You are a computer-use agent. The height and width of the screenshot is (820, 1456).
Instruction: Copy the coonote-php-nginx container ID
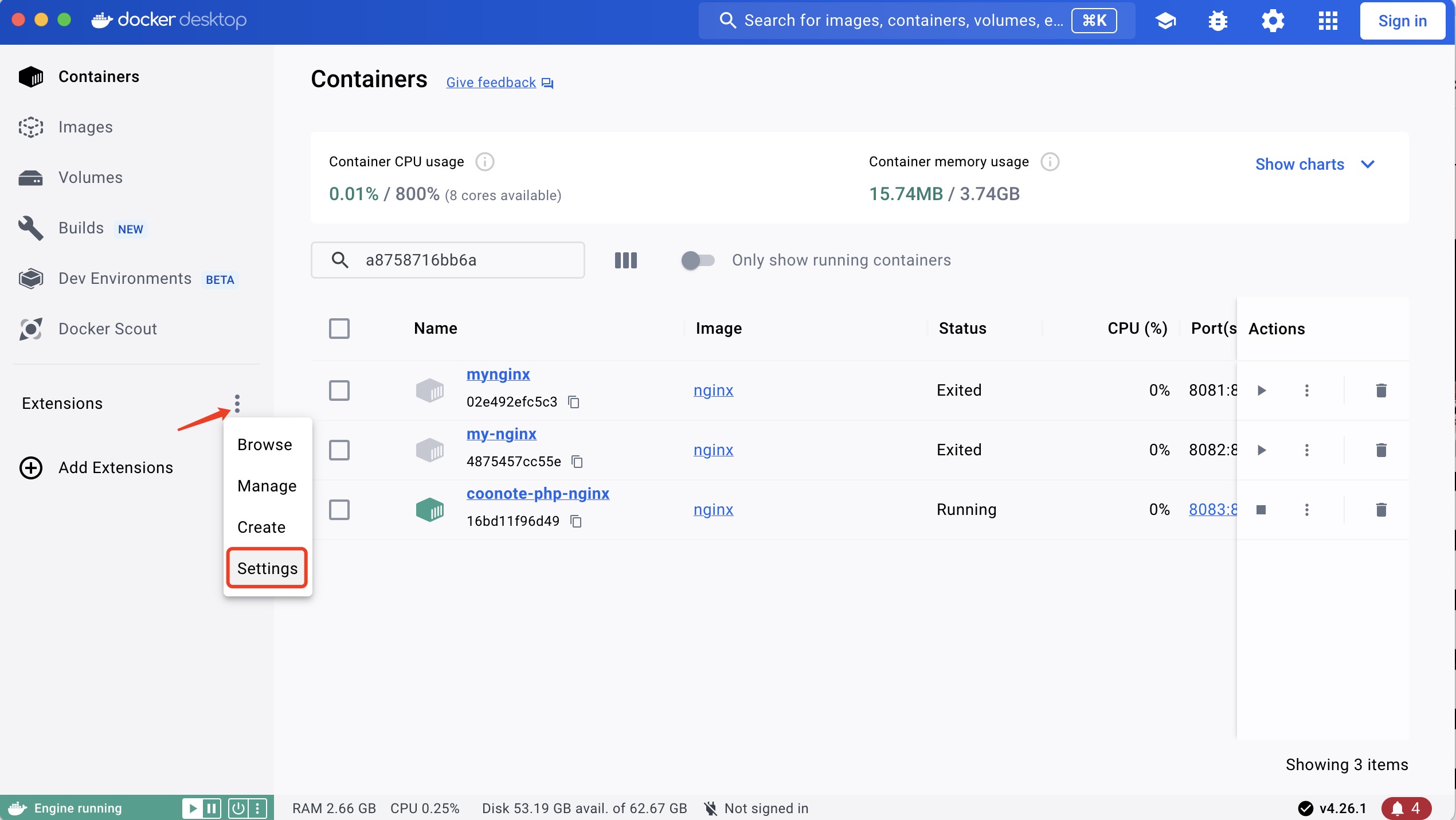click(576, 521)
